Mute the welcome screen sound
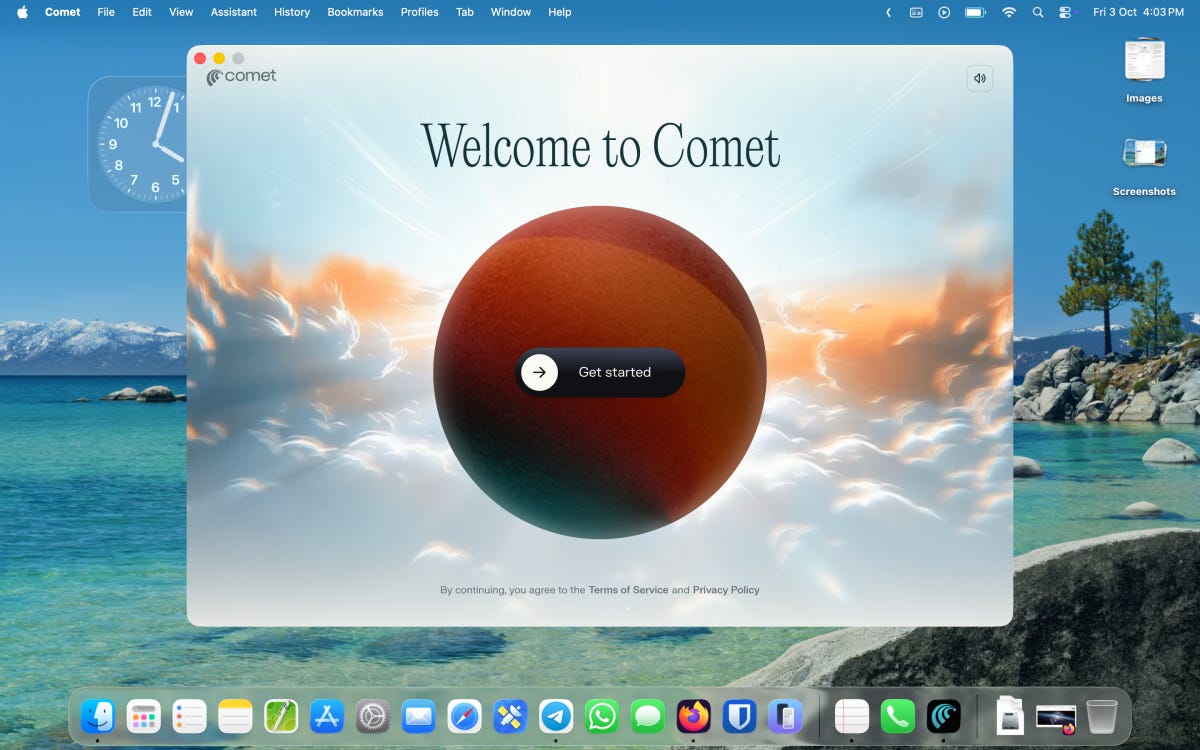1200x750 pixels. coord(979,78)
